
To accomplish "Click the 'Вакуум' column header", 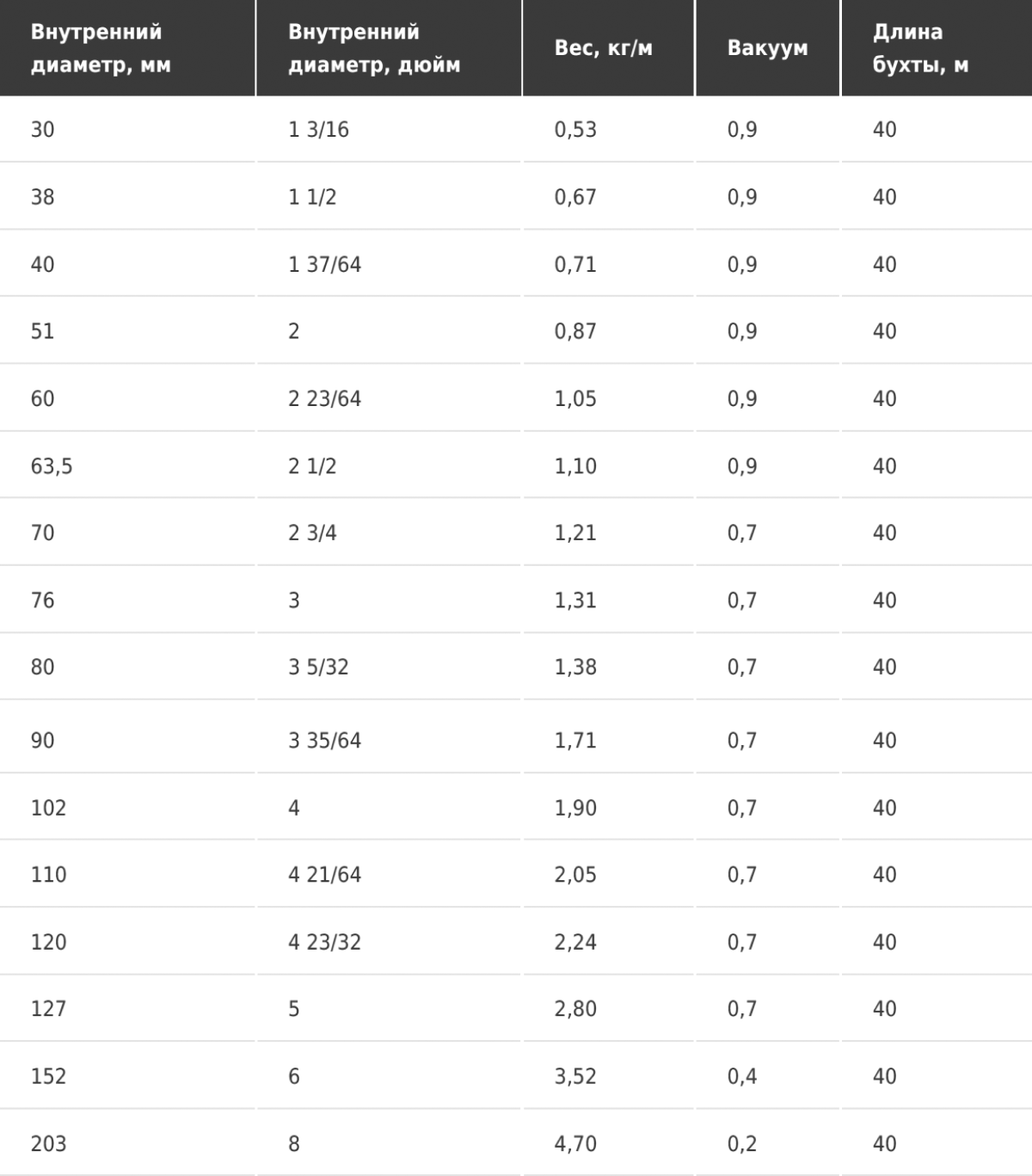I will pos(768,48).
